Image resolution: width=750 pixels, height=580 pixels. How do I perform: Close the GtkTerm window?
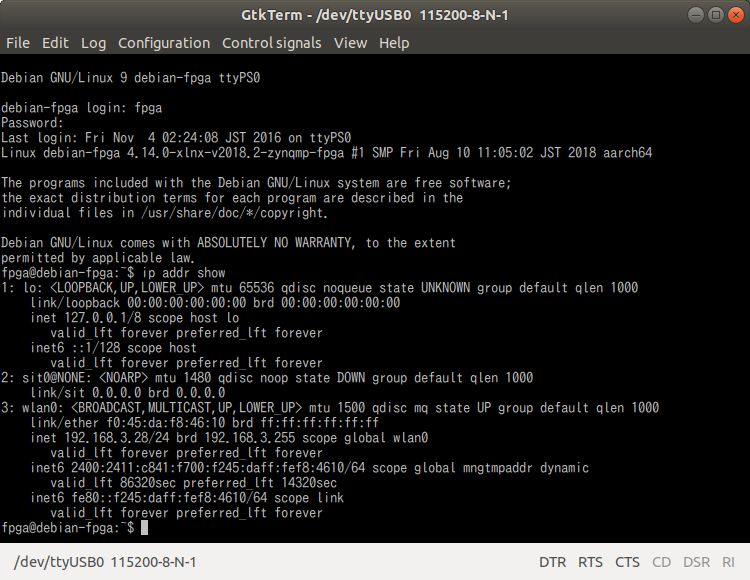736,15
